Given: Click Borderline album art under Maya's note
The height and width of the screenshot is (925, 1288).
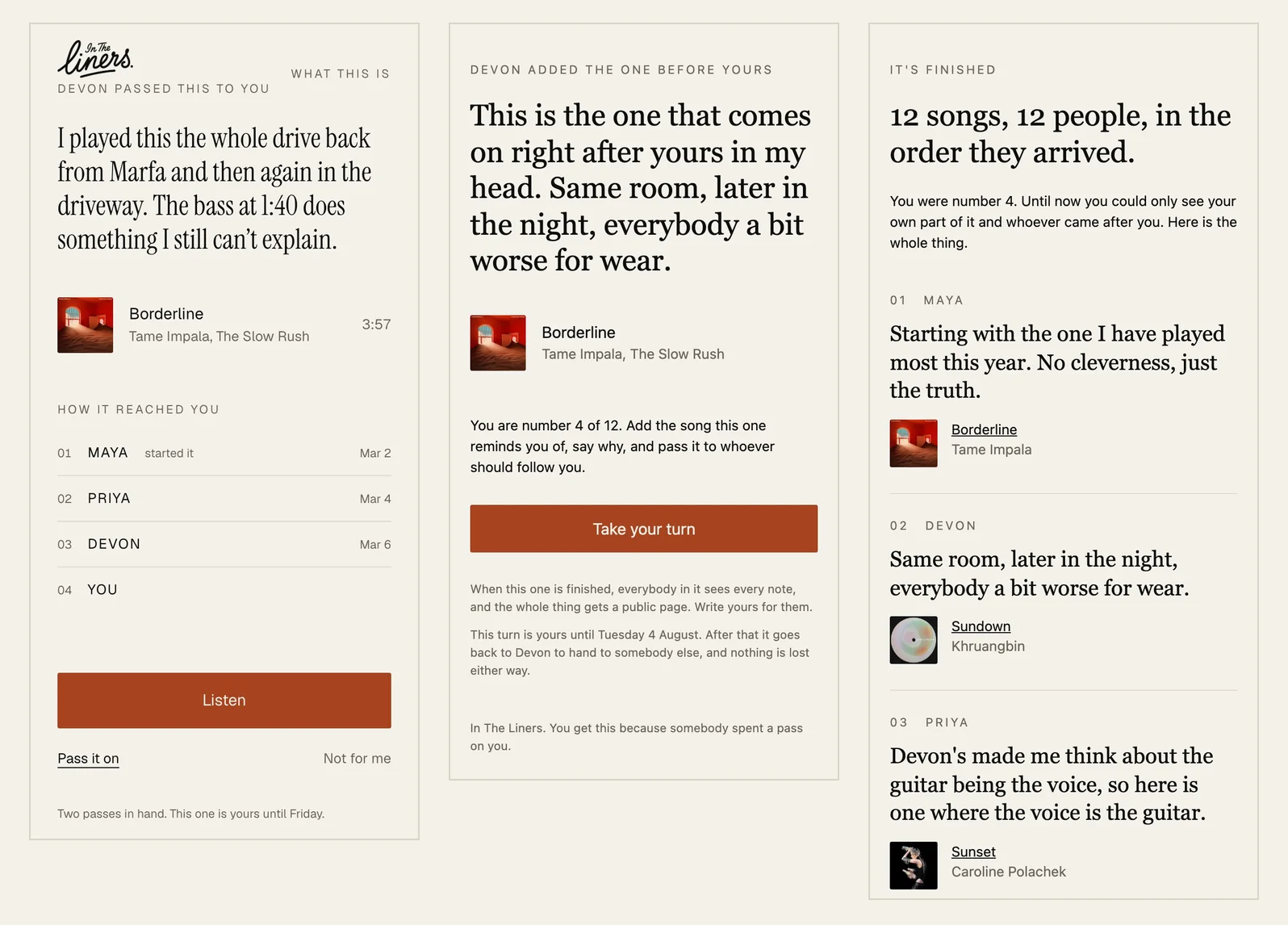Looking at the screenshot, I should click(x=914, y=443).
